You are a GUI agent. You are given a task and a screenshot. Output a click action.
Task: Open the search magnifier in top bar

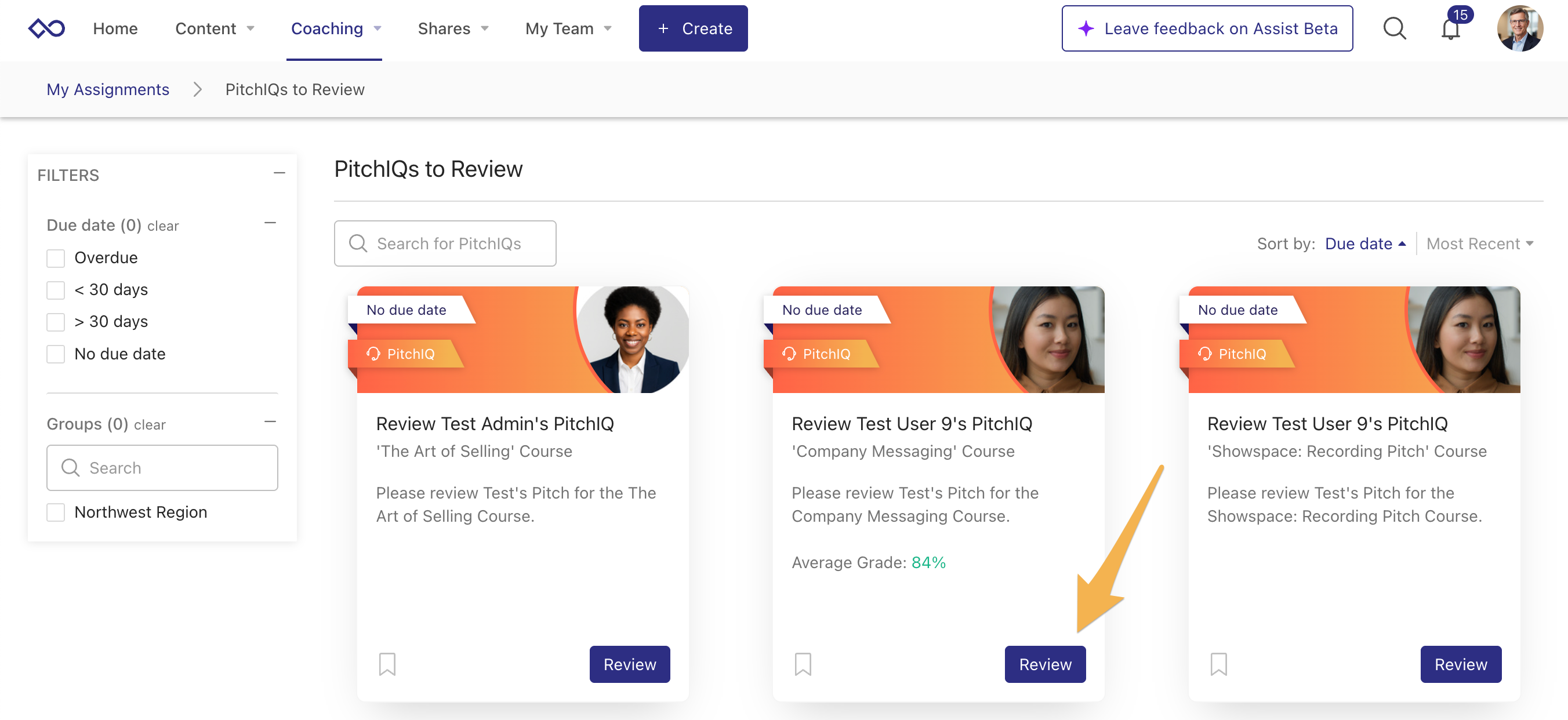pos(1394,28)
